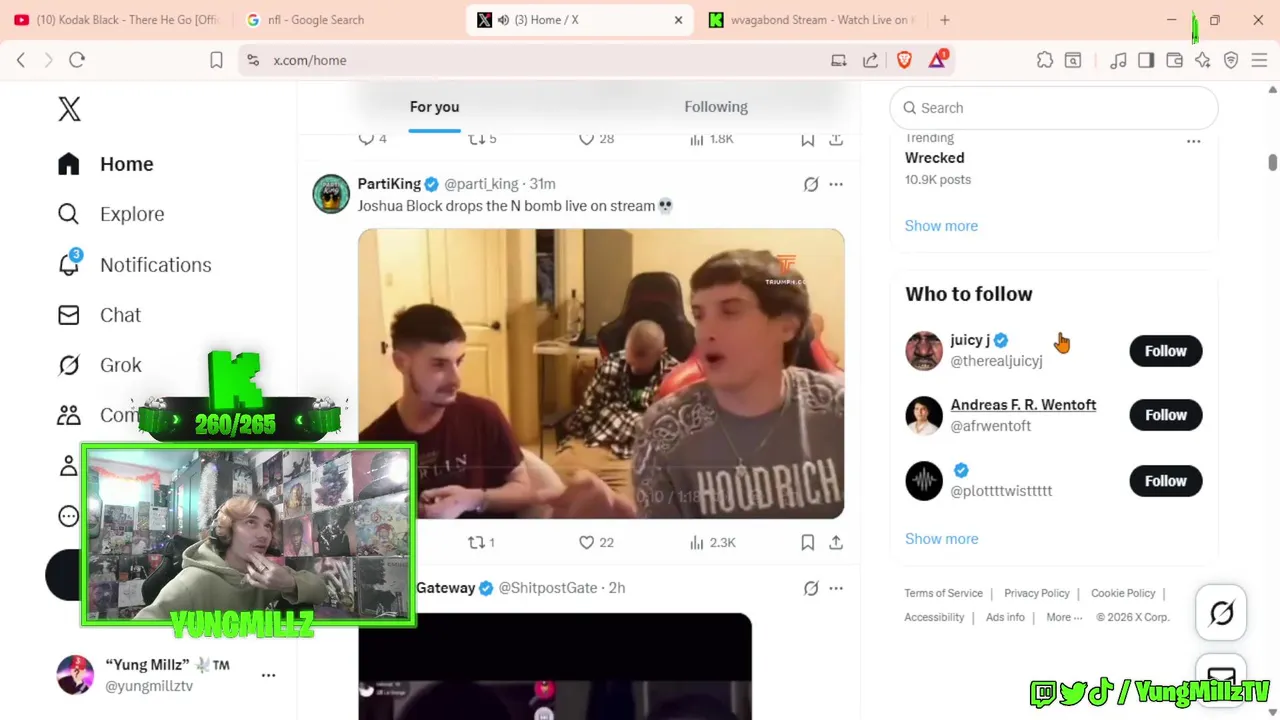This screenshot has width=1280, height=720.
Task: Open Privacy Policy link
Action: (1036, 593)
